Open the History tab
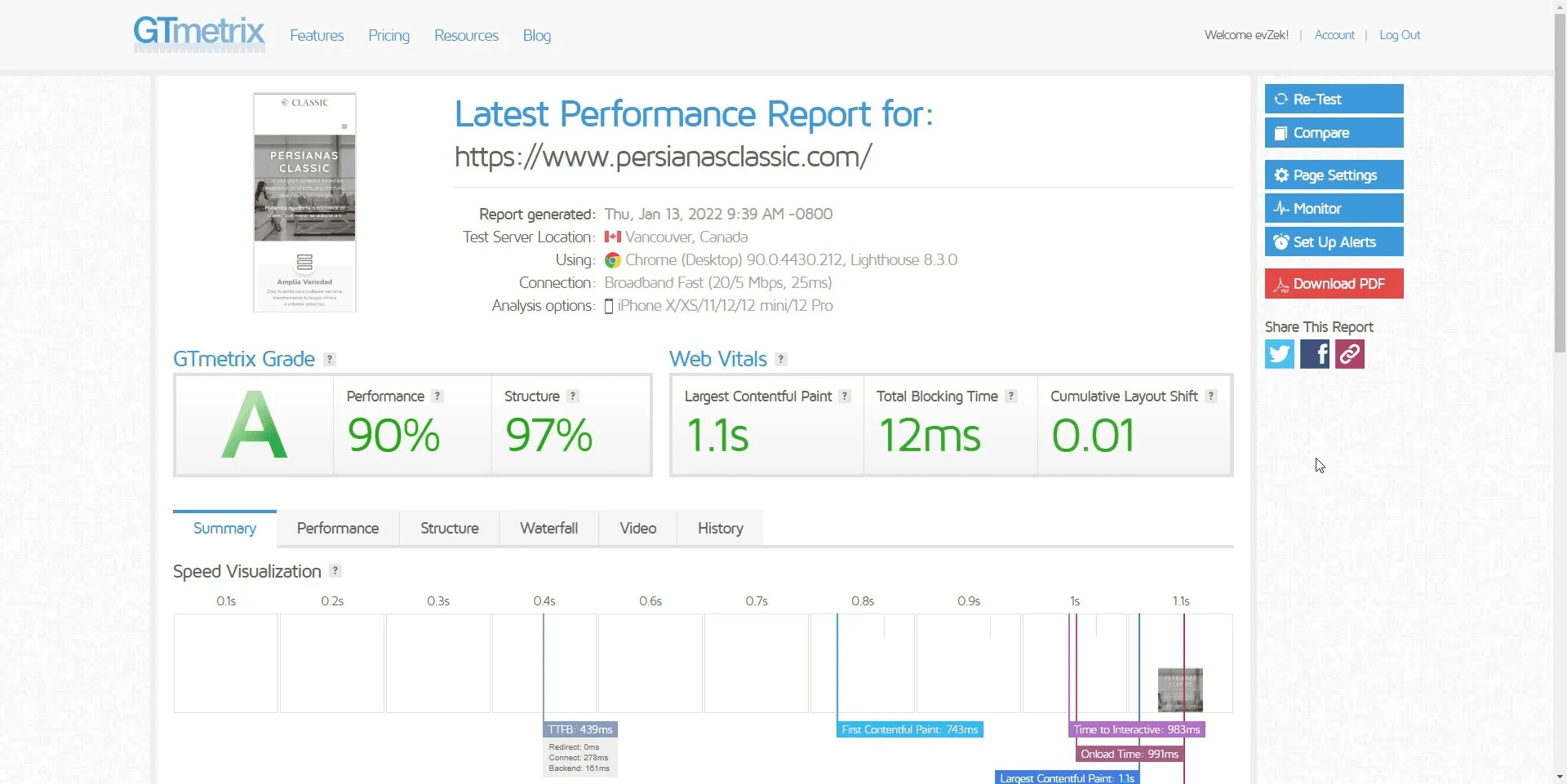1567x784 pixels. pos(720,529)
